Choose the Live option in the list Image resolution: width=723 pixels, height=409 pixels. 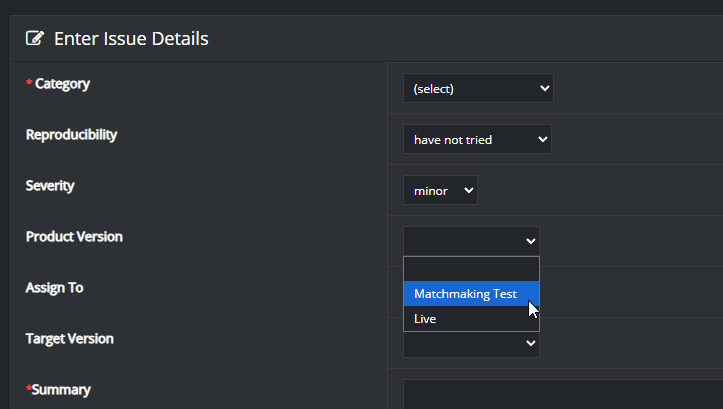[x=425, y=319]
